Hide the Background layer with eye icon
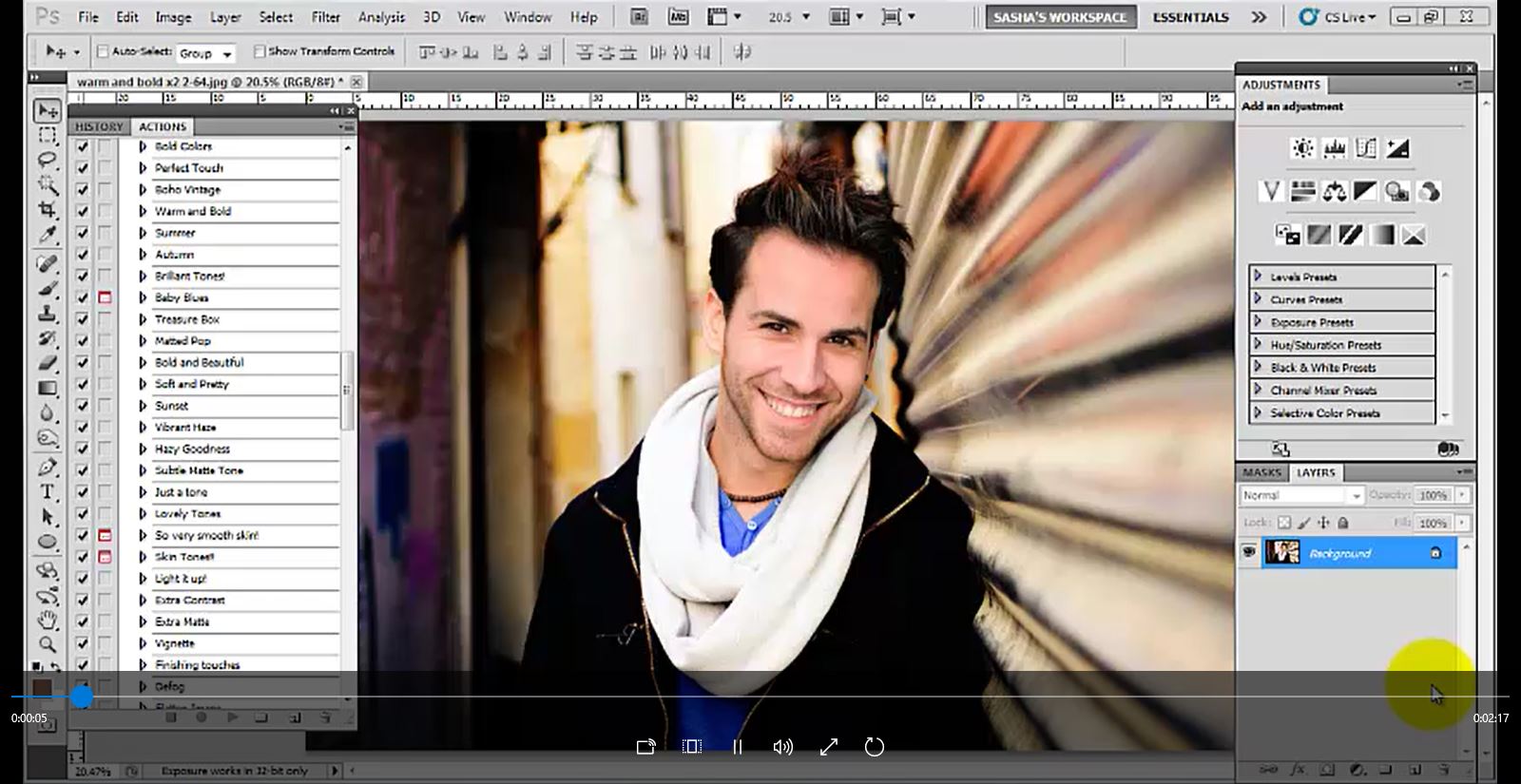The image size is (1521, 784). [1249, 552]
